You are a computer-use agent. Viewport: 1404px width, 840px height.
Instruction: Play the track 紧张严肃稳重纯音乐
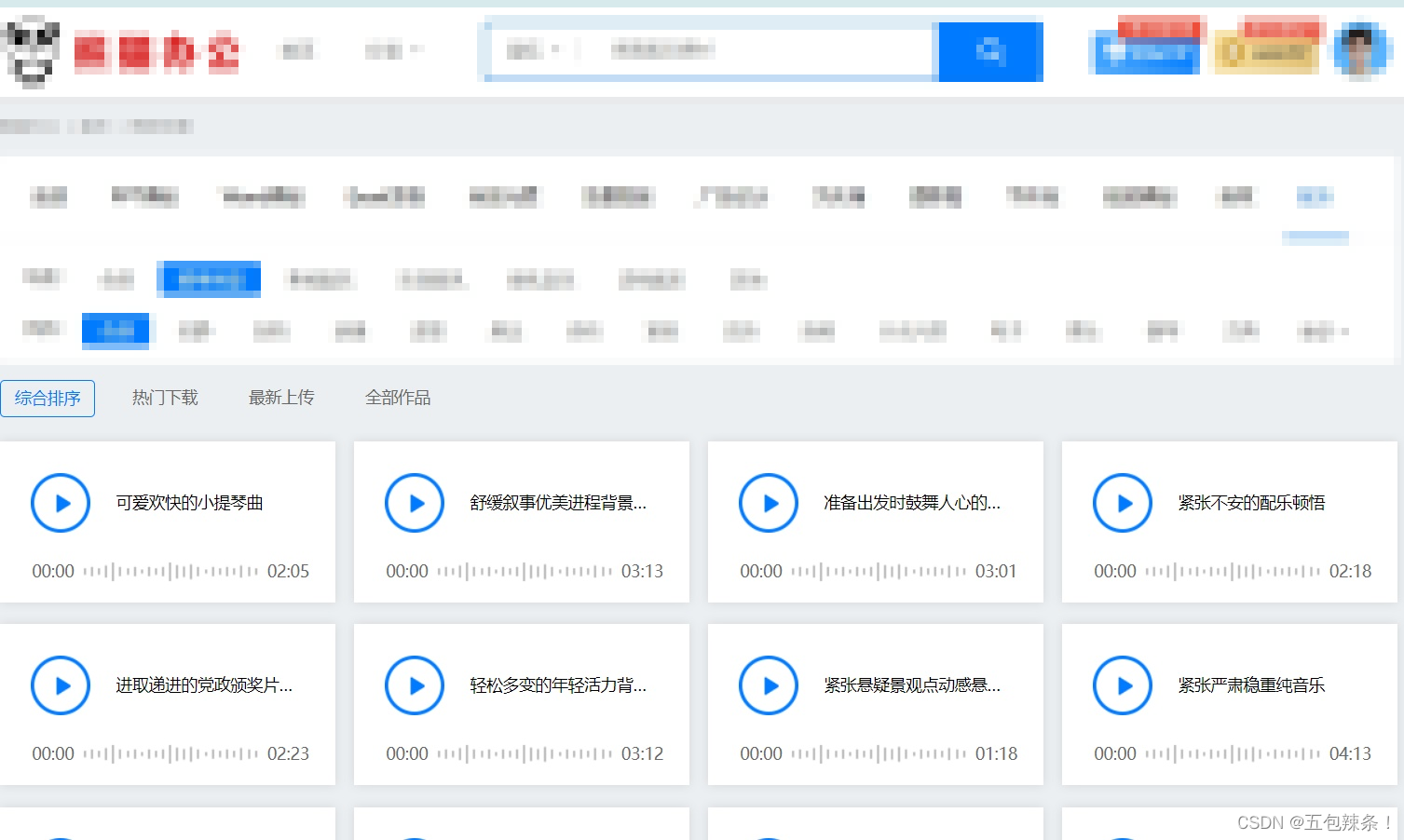(x=1123, y=685)
